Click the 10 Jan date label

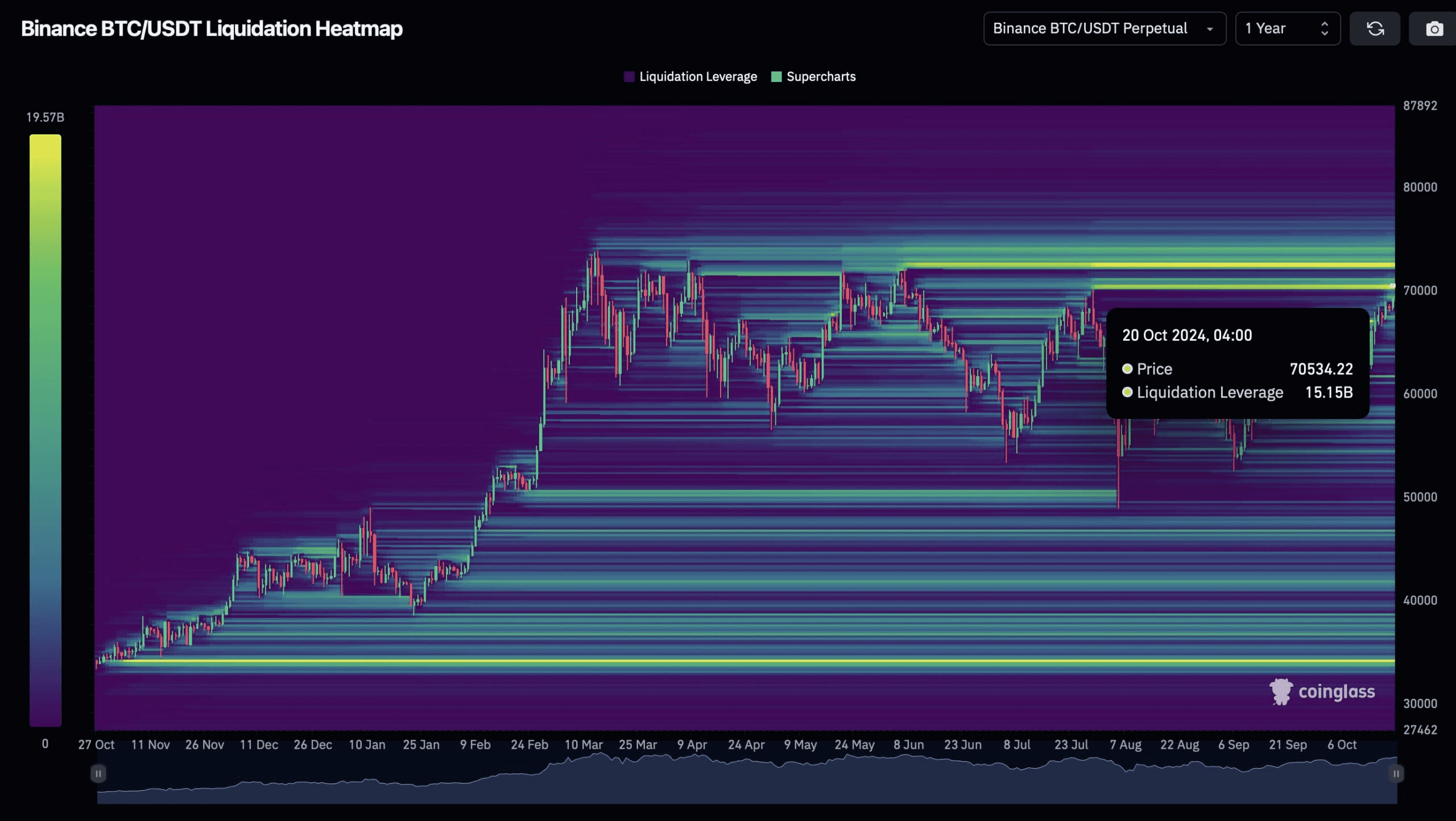pyautogui.click(x=367, y=745)
